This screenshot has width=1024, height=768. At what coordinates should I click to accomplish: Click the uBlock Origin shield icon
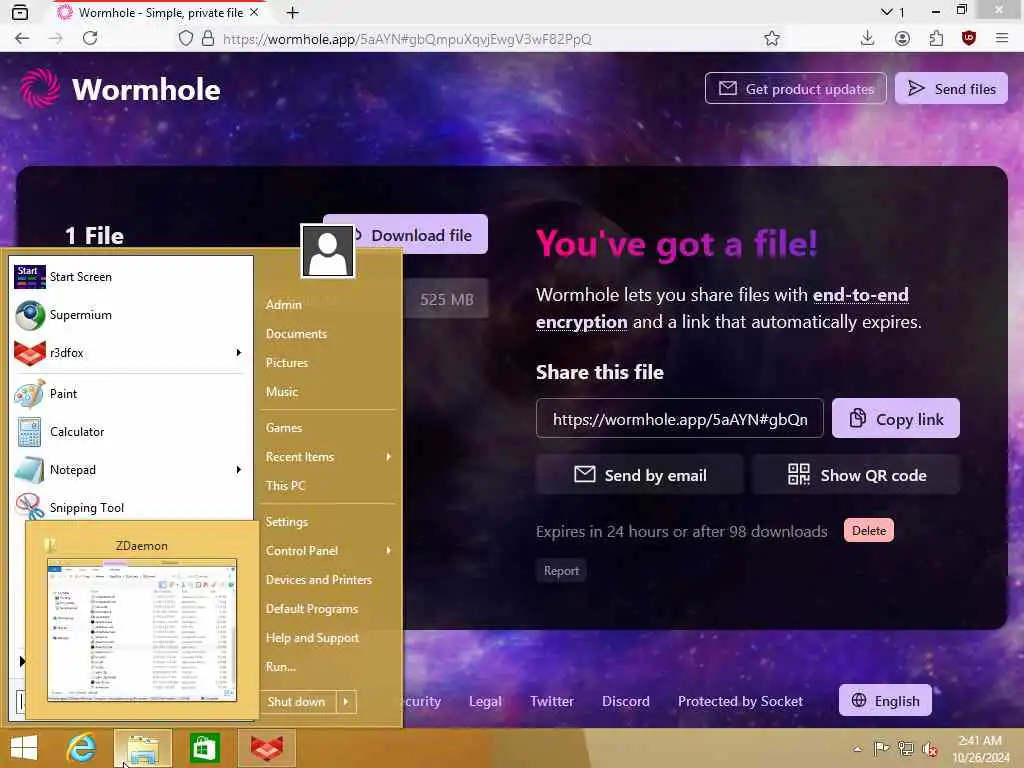coord(969,39)
